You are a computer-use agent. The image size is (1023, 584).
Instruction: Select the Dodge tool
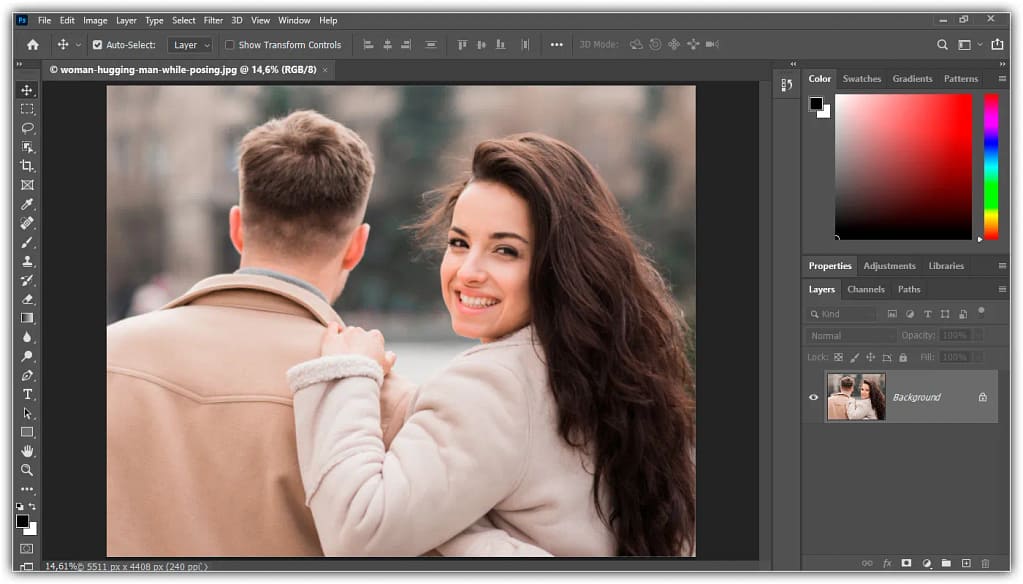coord(27,356)
